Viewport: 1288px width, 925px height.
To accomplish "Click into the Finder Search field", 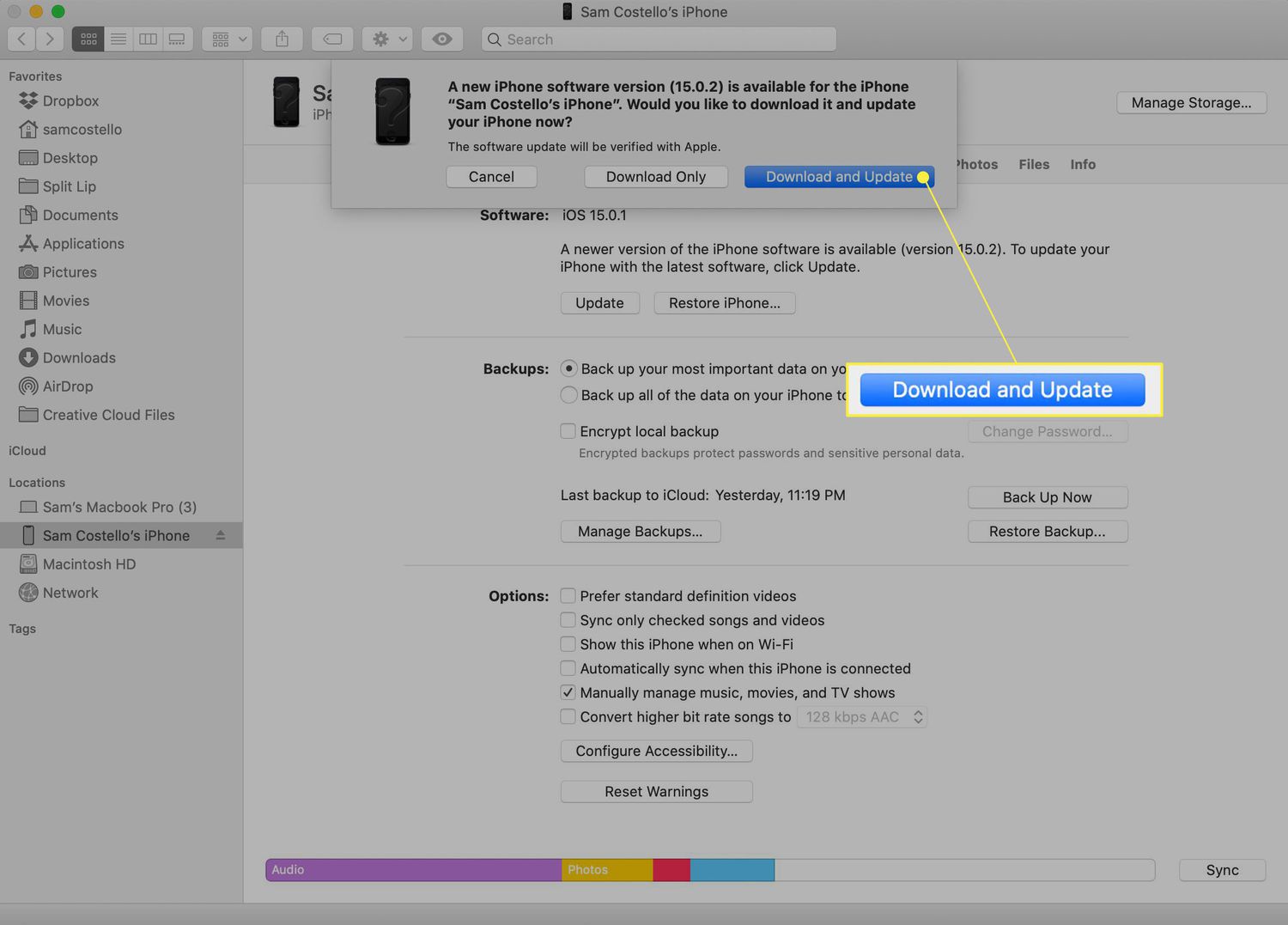I will click(661, 40).
